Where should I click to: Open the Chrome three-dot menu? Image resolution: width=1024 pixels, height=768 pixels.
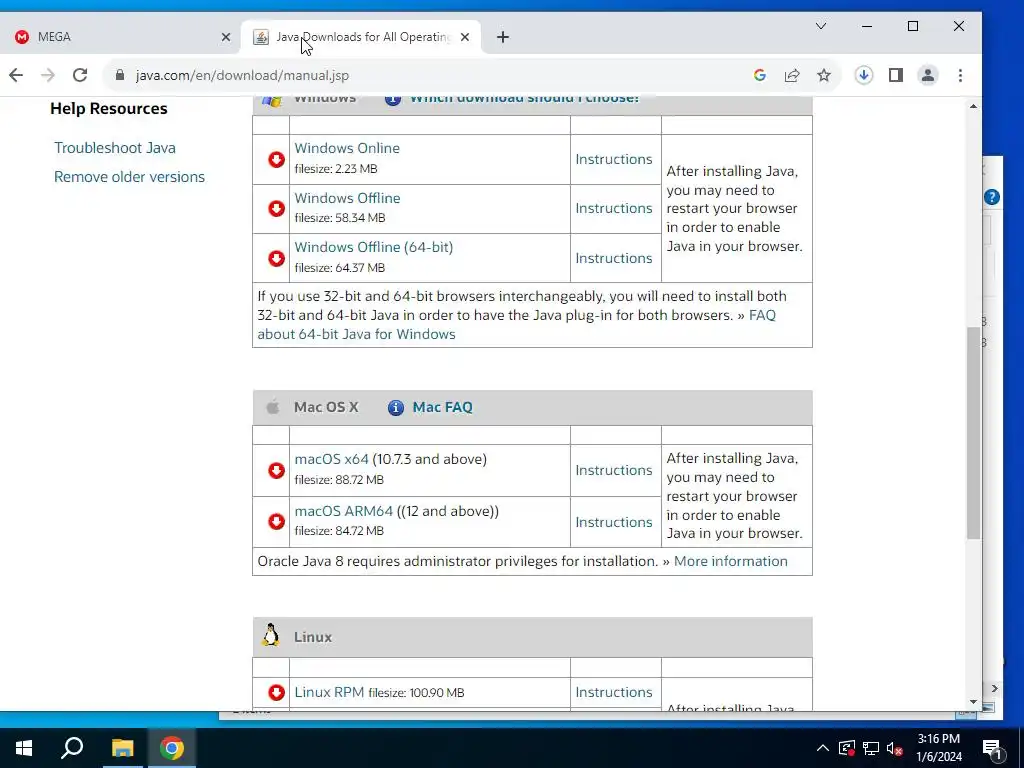pos(960,75)
